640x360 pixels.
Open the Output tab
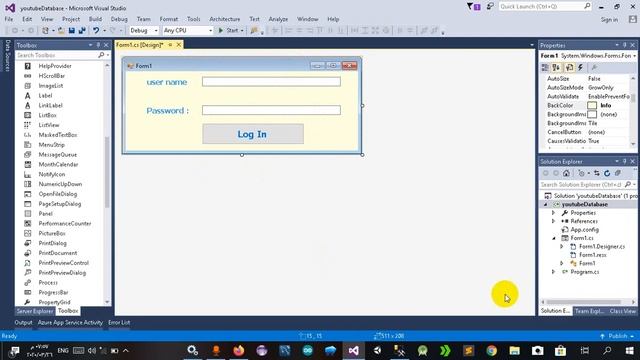pos(23,322)
